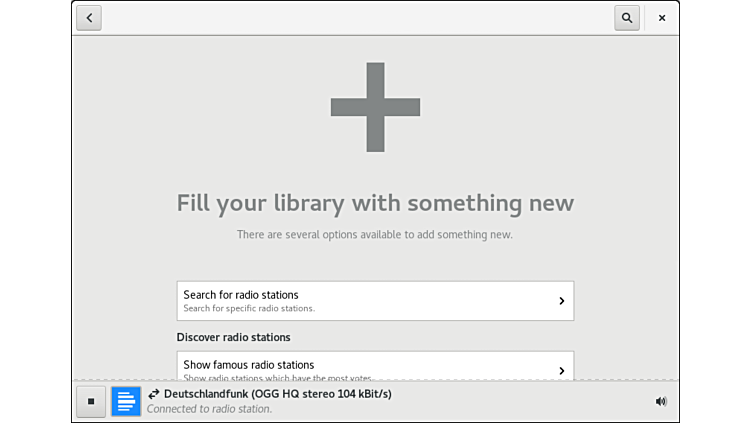752x423 pixels.
Task: Click the 'several options available' subtitle text
Action: pyautogui.click(x=375, y=234)
